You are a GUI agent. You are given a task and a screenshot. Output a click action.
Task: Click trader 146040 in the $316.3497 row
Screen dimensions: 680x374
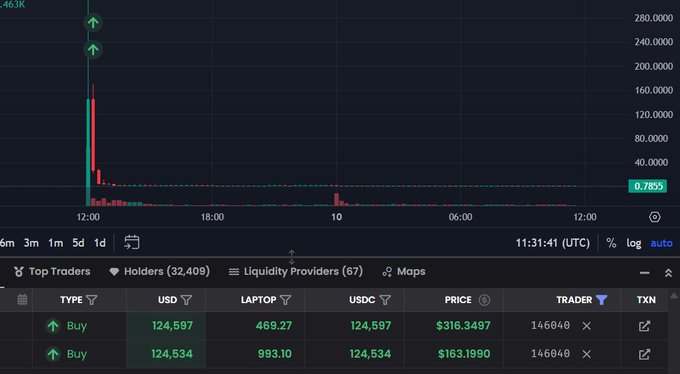coord(550,325)
